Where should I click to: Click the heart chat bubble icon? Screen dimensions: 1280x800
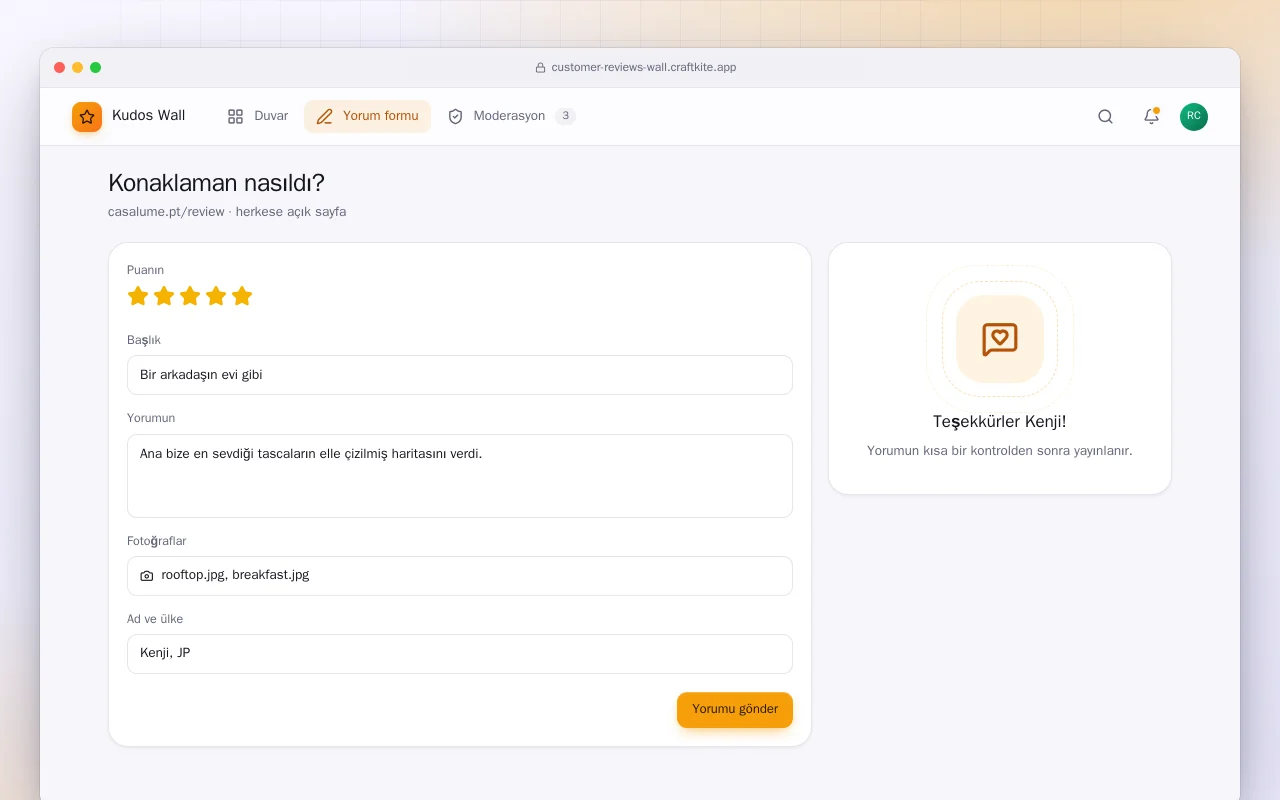click(x=1000, y=339)
